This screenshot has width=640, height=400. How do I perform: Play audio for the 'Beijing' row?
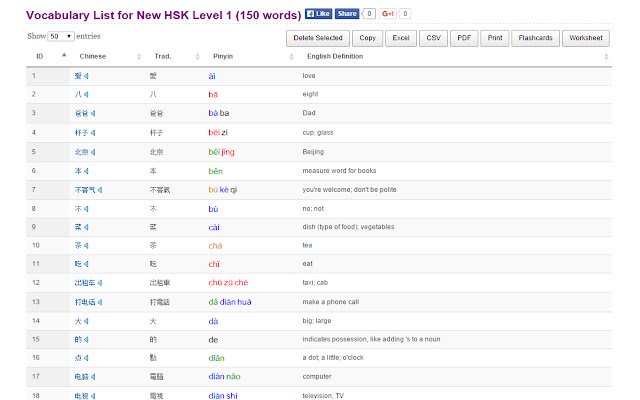pyautogui.click(x=93, y=152)
